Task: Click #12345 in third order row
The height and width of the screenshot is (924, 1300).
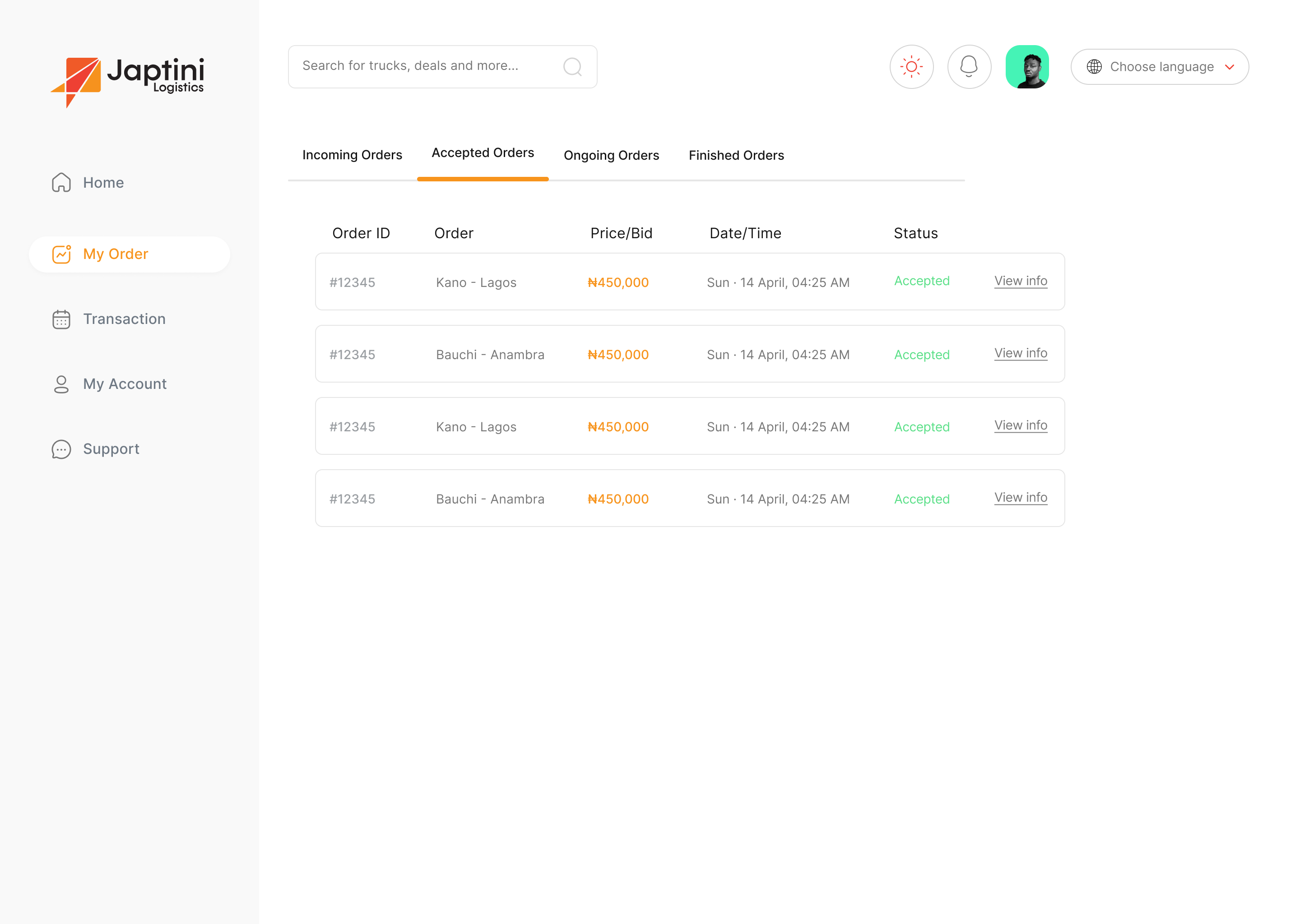Action: coord(353,427)
